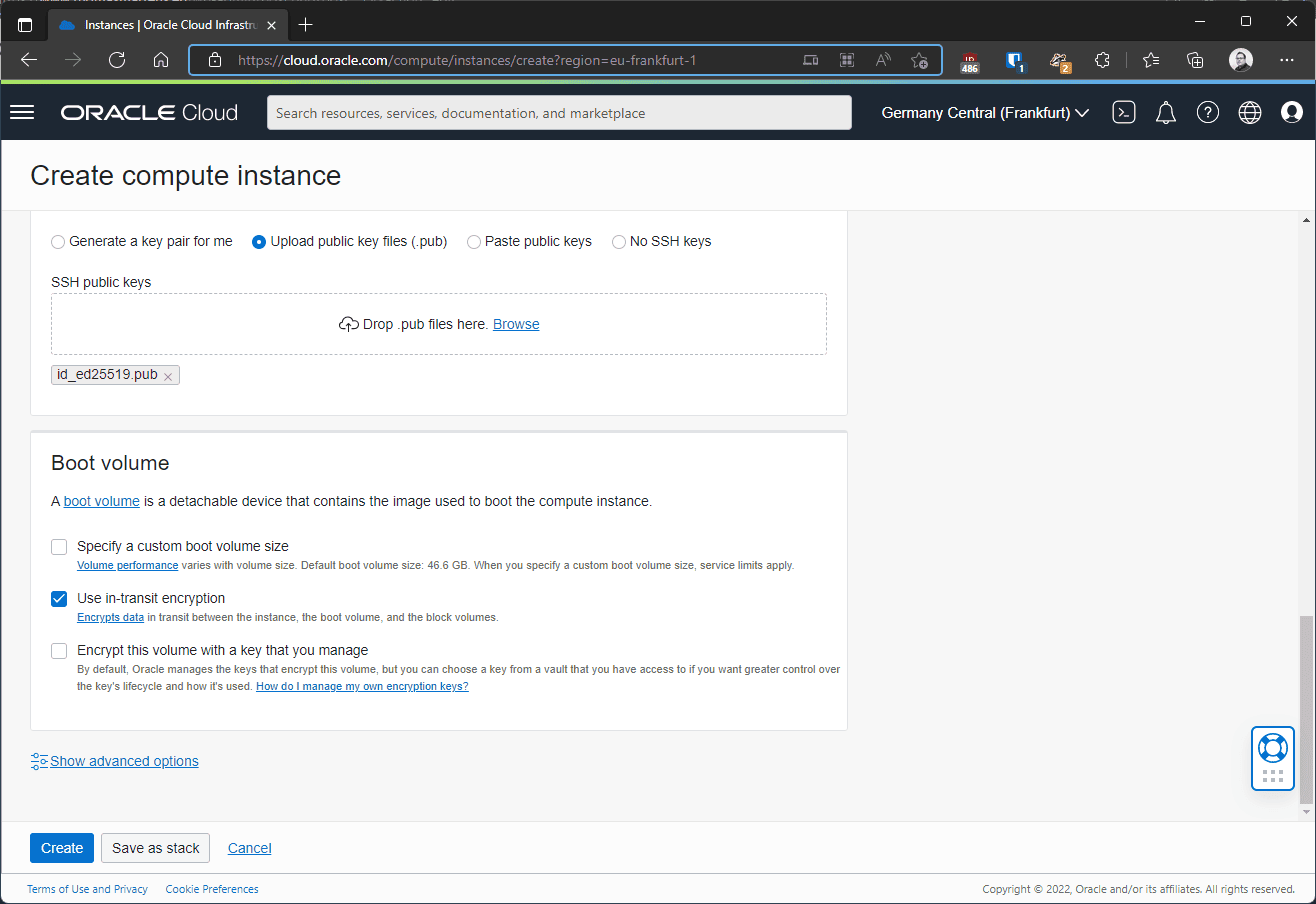Image resolution: width=1316 pixels, height=904 pixels.
Task: Click the Oracle Cloud search field
Action: tap(559, 113)
